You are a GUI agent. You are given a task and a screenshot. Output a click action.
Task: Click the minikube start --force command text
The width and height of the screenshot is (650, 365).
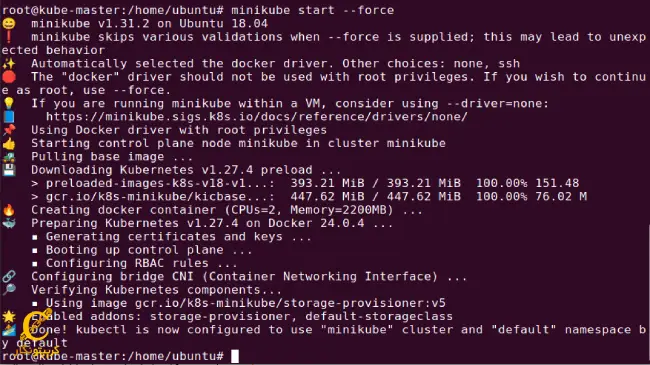click(313, 10)
